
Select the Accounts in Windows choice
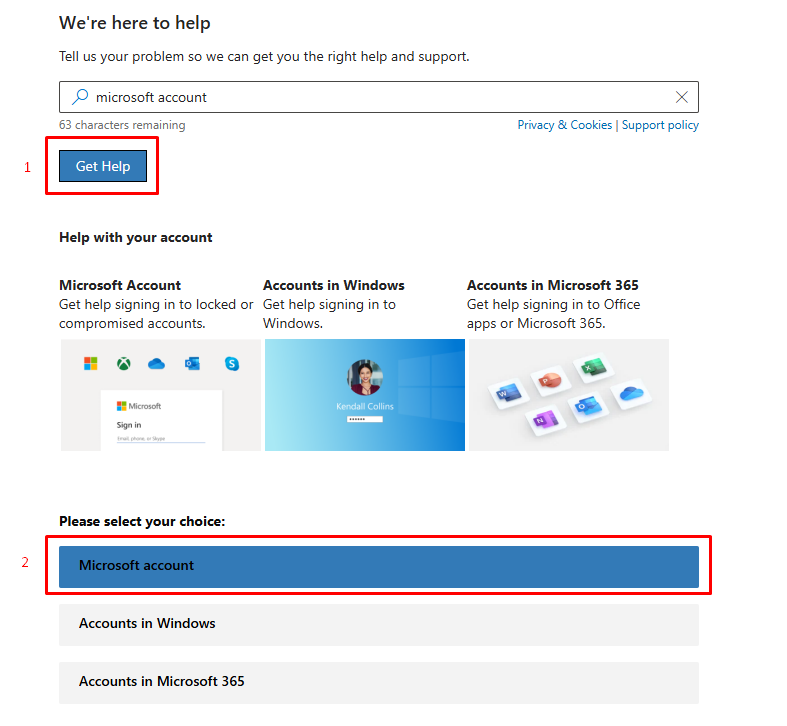[378, 625]
